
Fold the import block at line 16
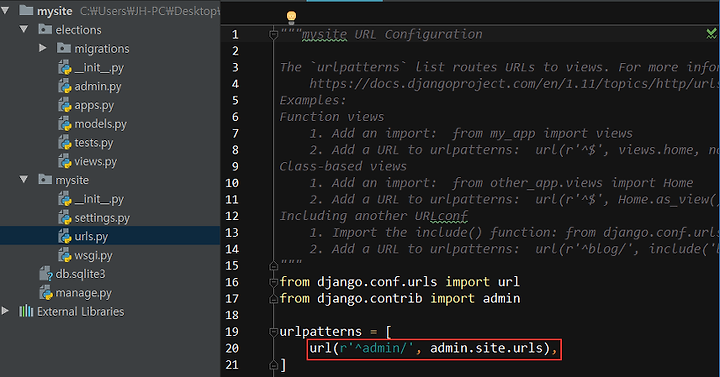click(x=273, y=282)
